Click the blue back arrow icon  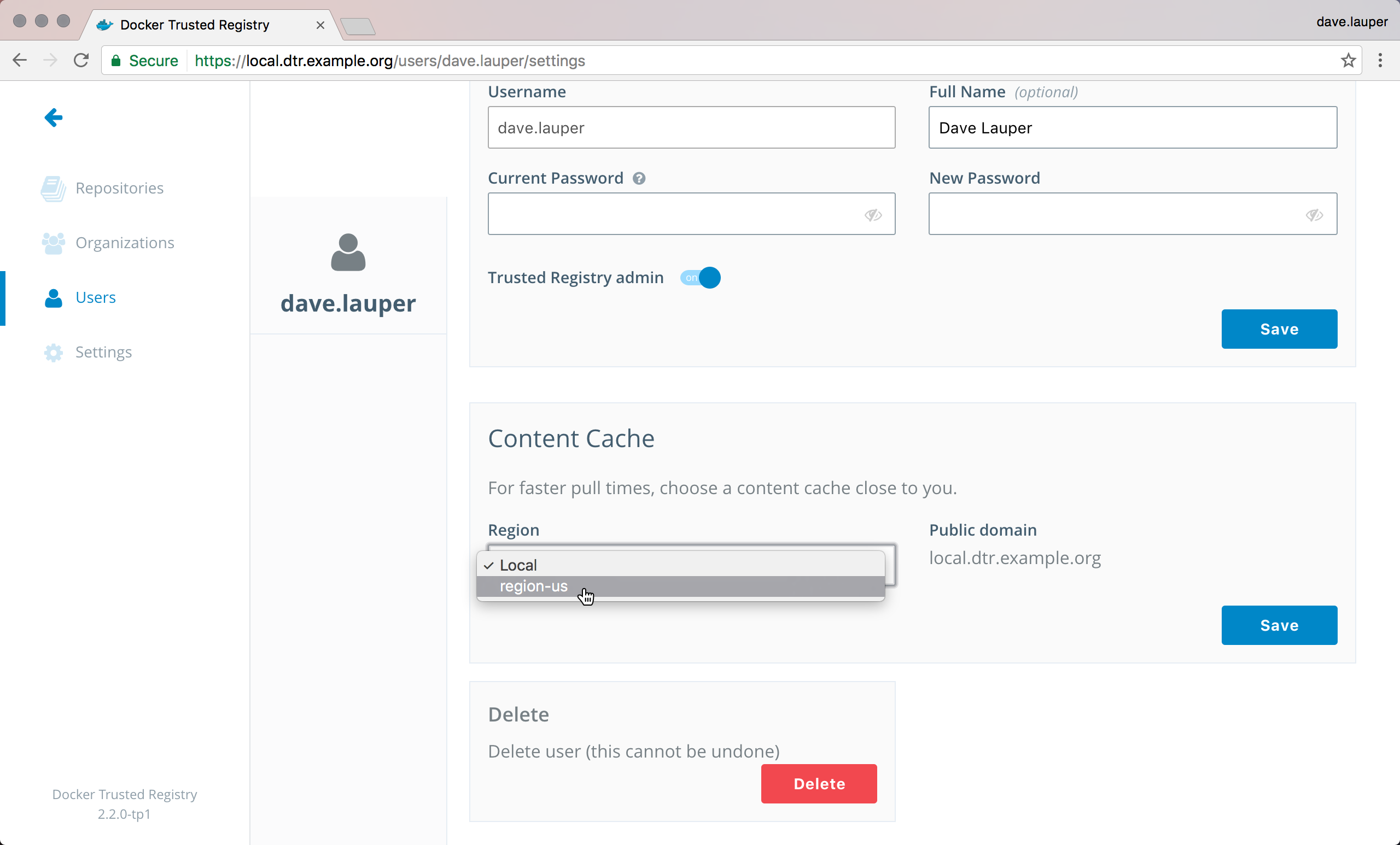(54, 118)
